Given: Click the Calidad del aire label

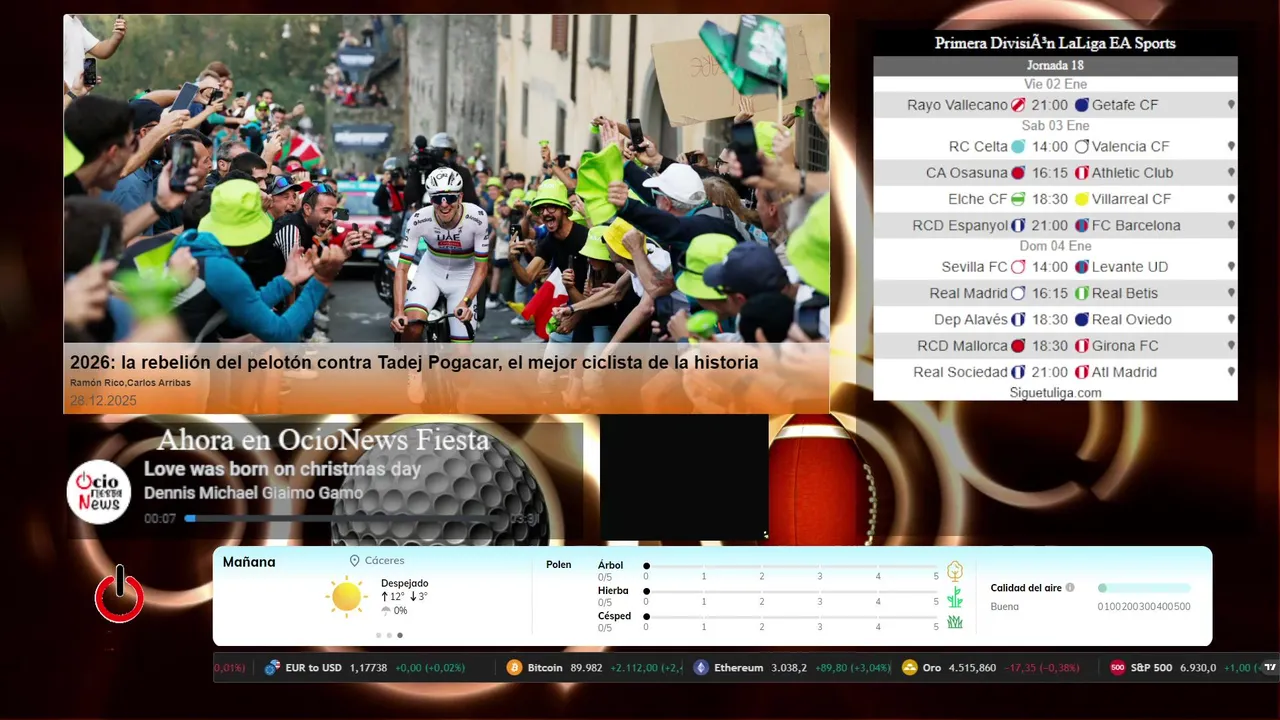Looking at the screenshot, I should click(1026, 588).
